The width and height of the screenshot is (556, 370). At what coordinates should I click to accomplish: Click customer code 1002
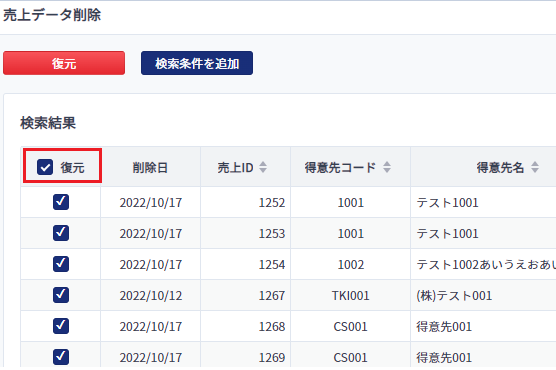(351, 265)
